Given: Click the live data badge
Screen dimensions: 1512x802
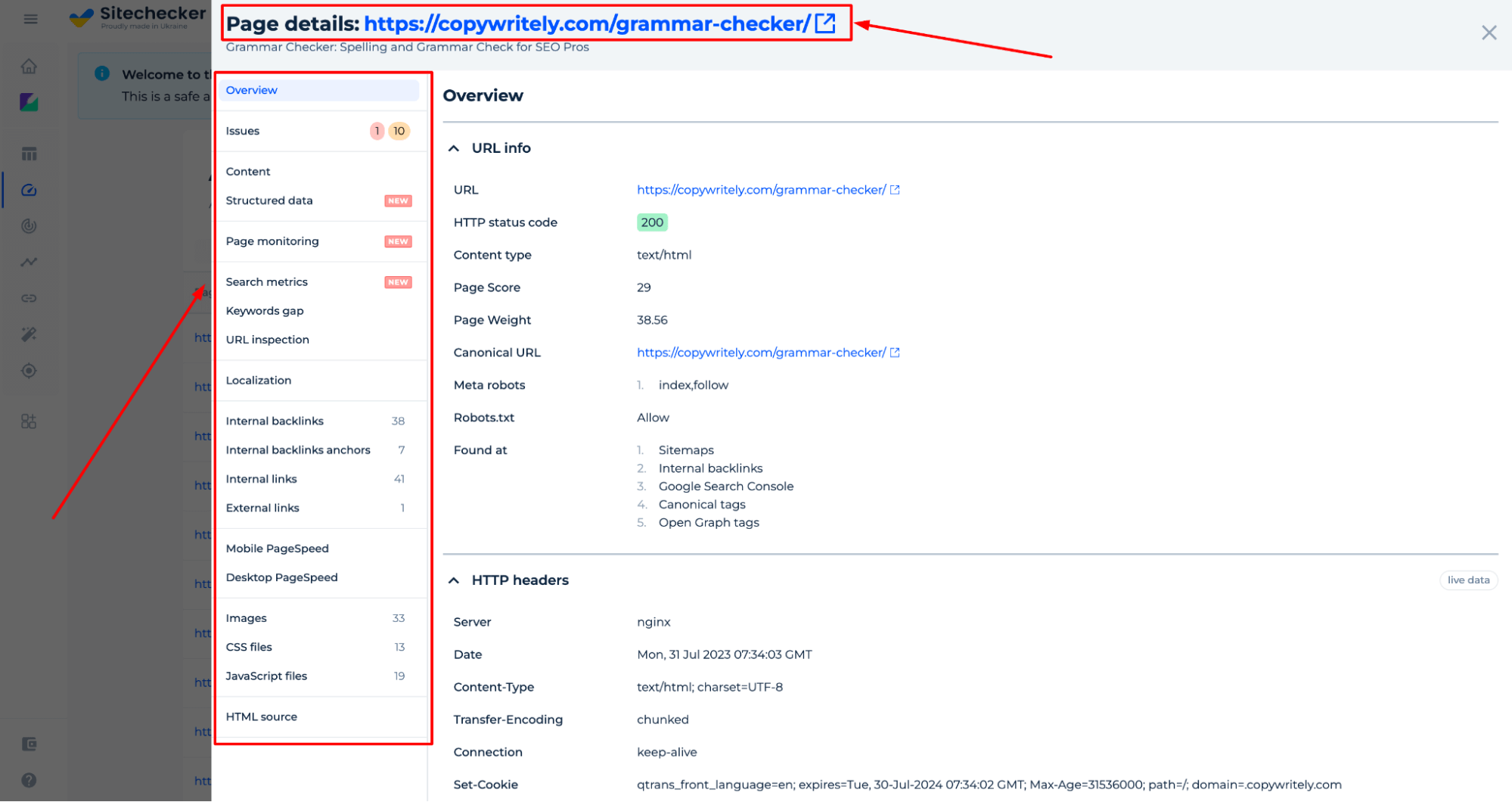Looking at the screenshot, I should tap(1468, 580).
